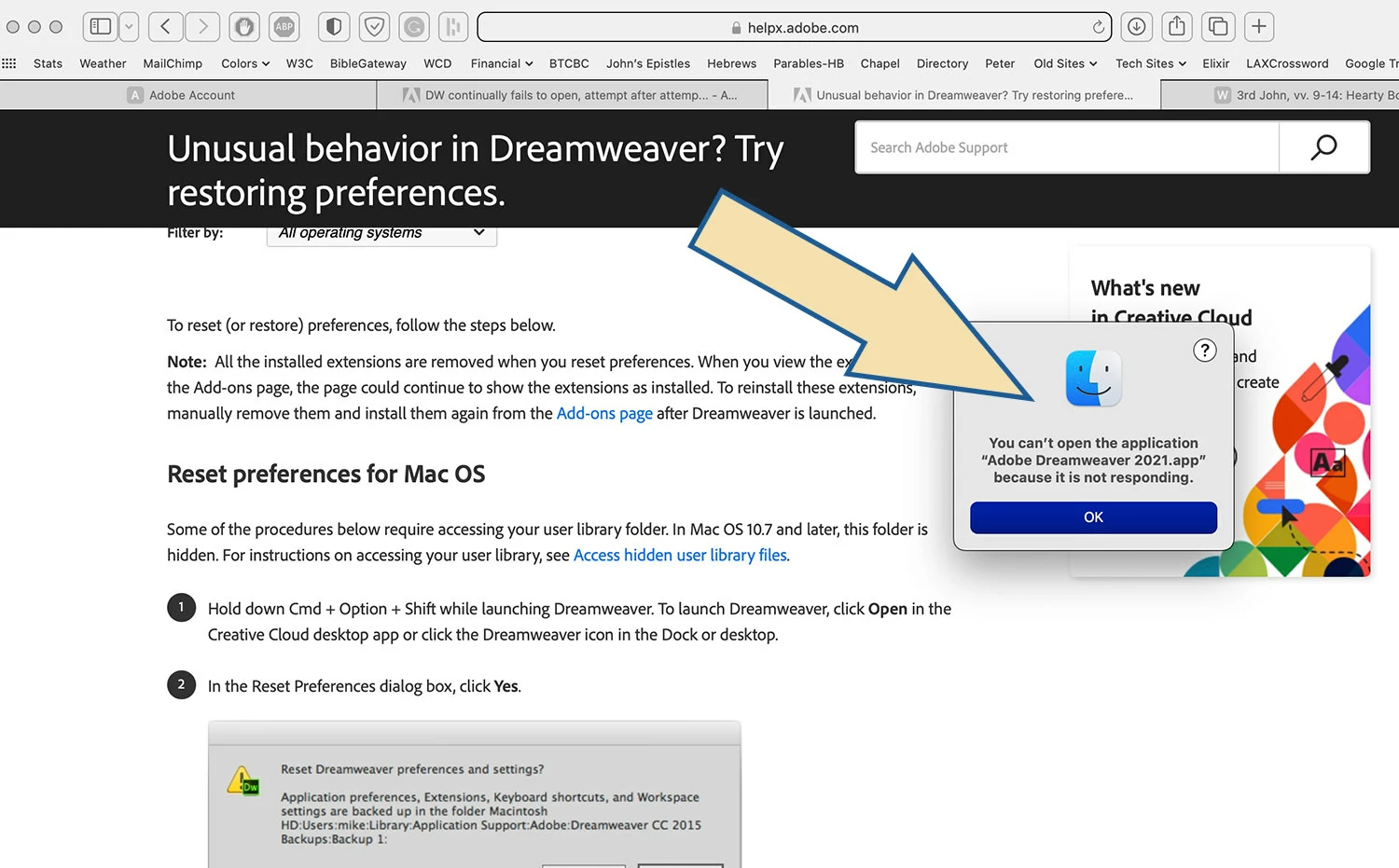Switch to the 3rd John vv. 9-14 tab
Viewport: 1399px width, 868px height.
pyautogui.click(x=1280, y=95)
